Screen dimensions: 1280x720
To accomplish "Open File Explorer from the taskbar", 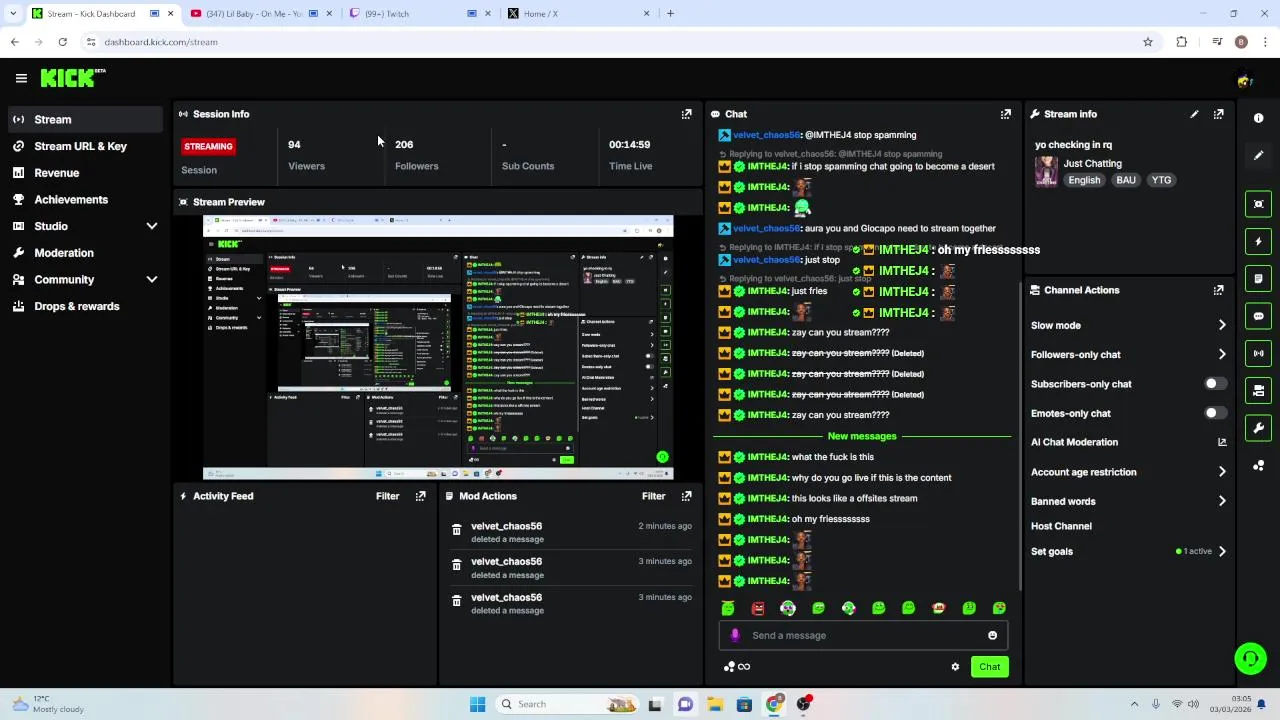I will [x=714, y=704].
